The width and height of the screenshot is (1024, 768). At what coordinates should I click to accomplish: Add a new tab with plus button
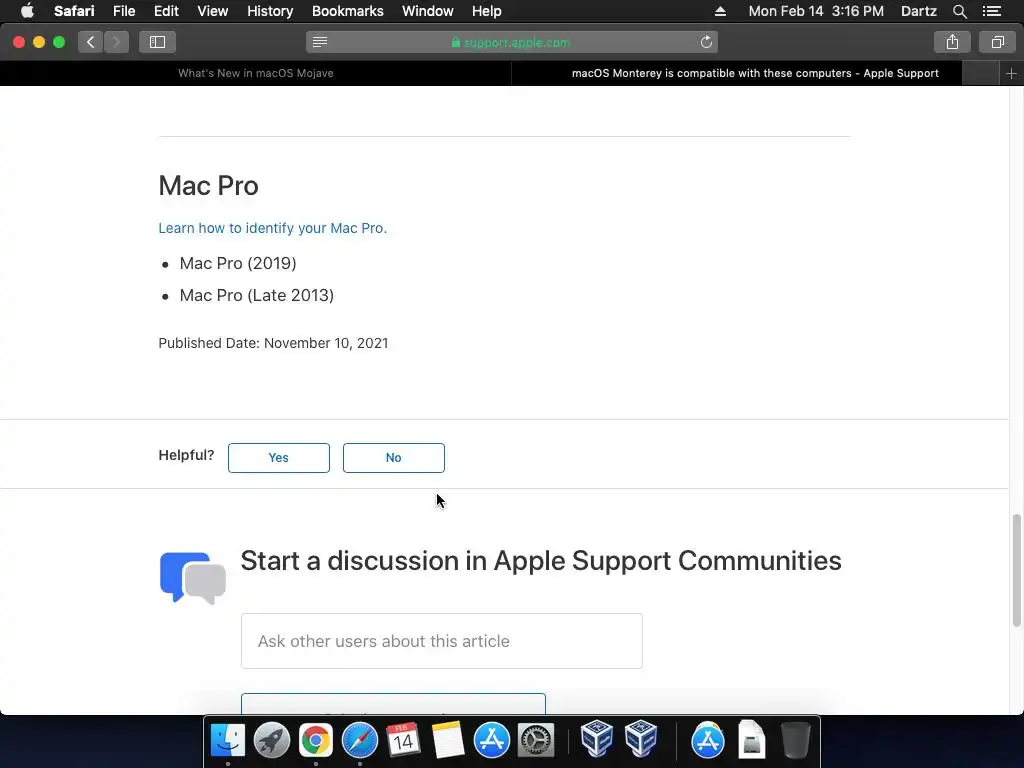tap(1011, 74)
